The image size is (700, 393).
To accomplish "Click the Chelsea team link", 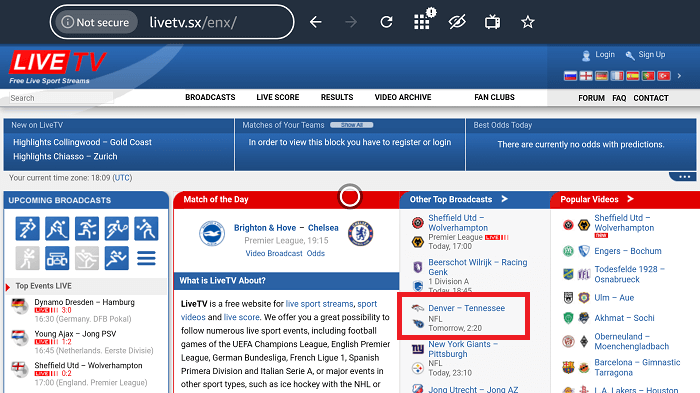I will coord(323,228).
